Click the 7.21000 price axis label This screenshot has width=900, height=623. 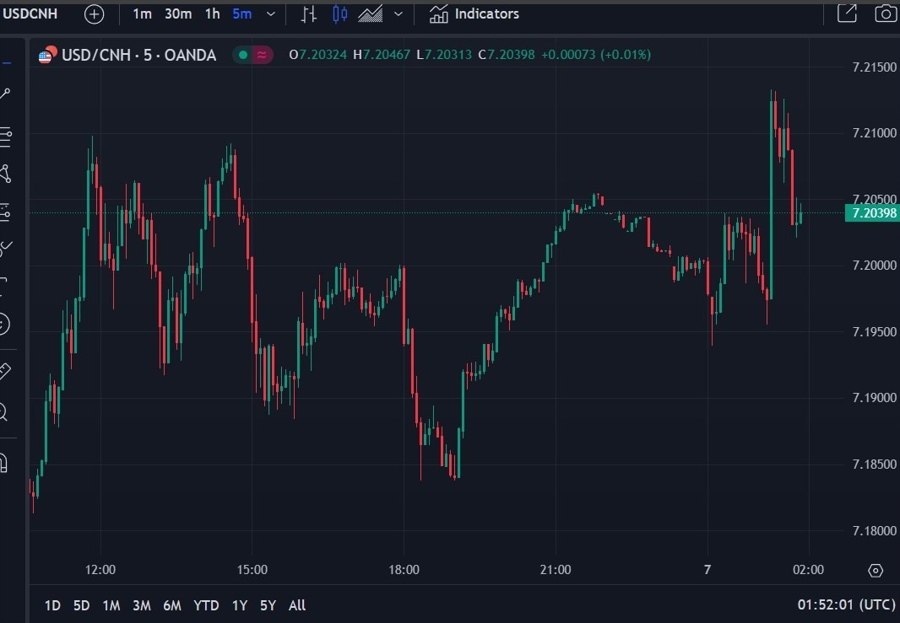click(x=874, y=133)
